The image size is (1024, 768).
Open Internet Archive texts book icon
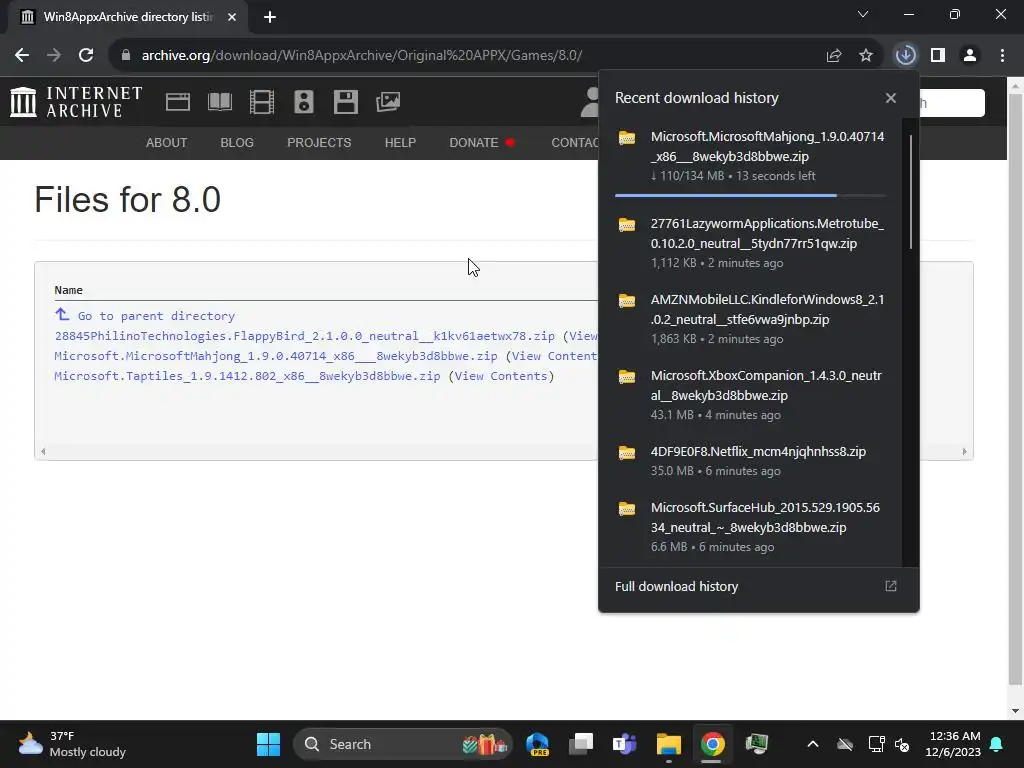[x=220, y=102]
